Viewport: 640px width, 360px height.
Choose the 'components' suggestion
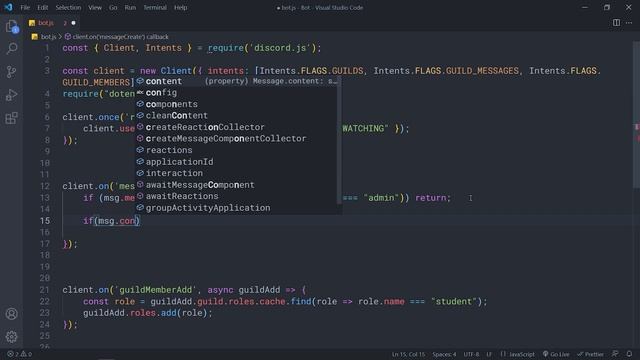pyautogui.click(x=238, y=104)
